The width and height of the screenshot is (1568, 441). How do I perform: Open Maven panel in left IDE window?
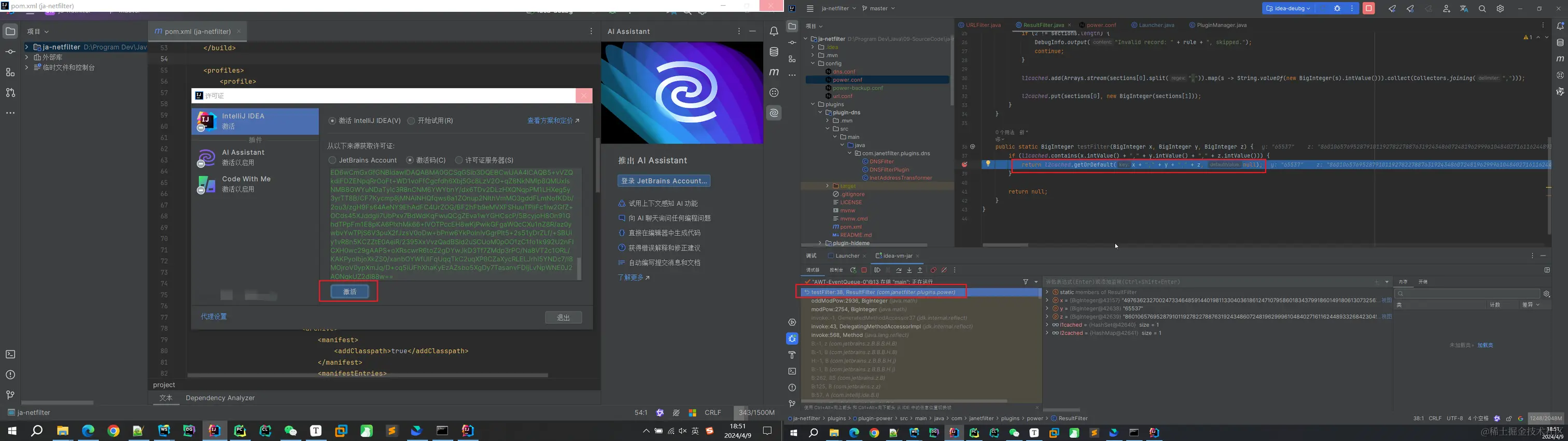pyautogui.click(x=774, y=72)
